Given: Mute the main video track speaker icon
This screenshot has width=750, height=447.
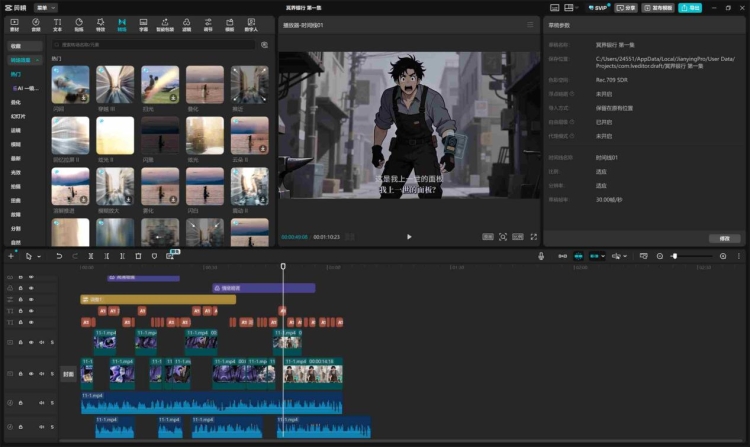Looking at the screenshot, I should [x=41, y=373].
